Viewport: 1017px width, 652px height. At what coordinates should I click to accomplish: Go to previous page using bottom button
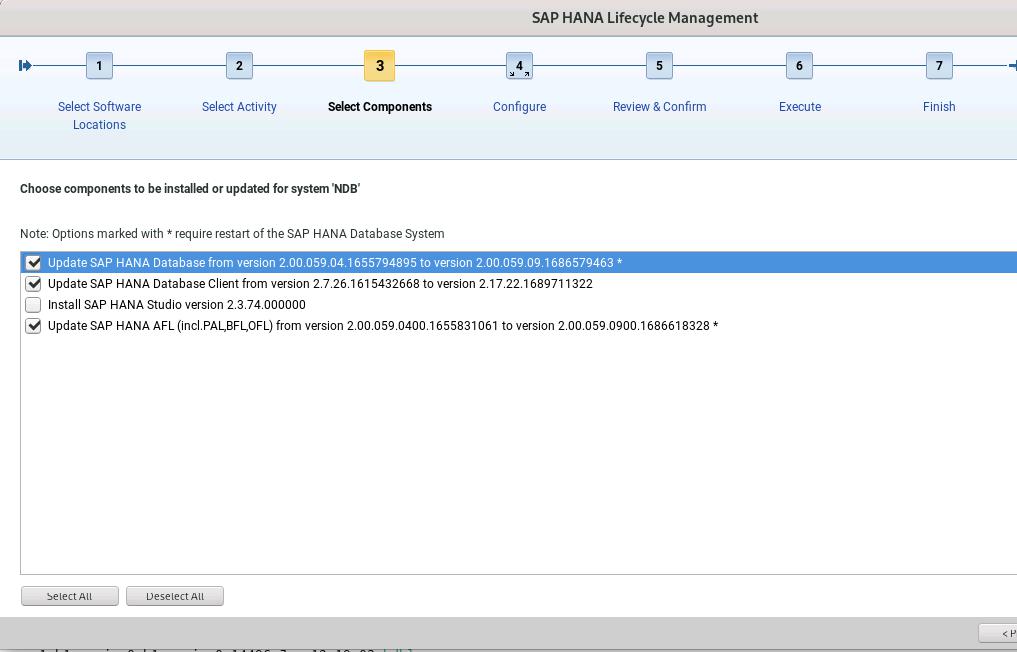pos(1000,633)
